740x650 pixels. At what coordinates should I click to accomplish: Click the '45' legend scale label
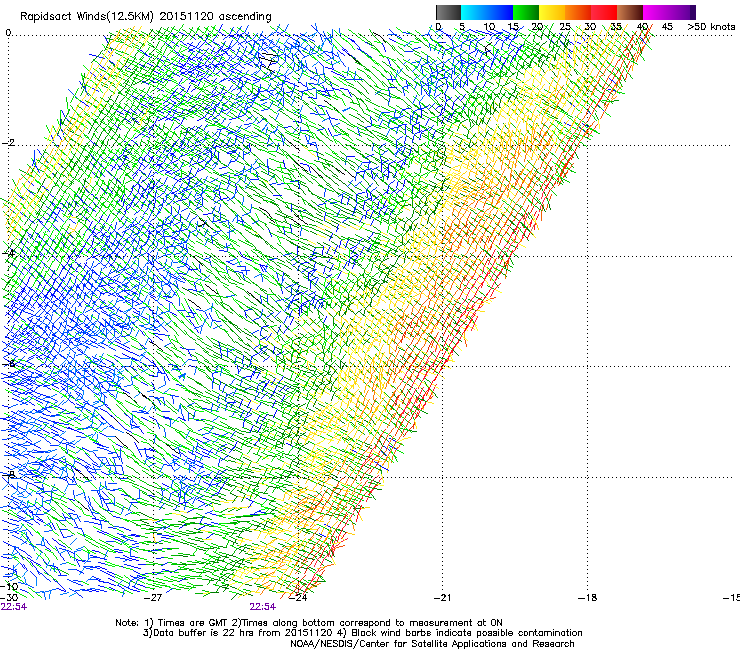667,27
